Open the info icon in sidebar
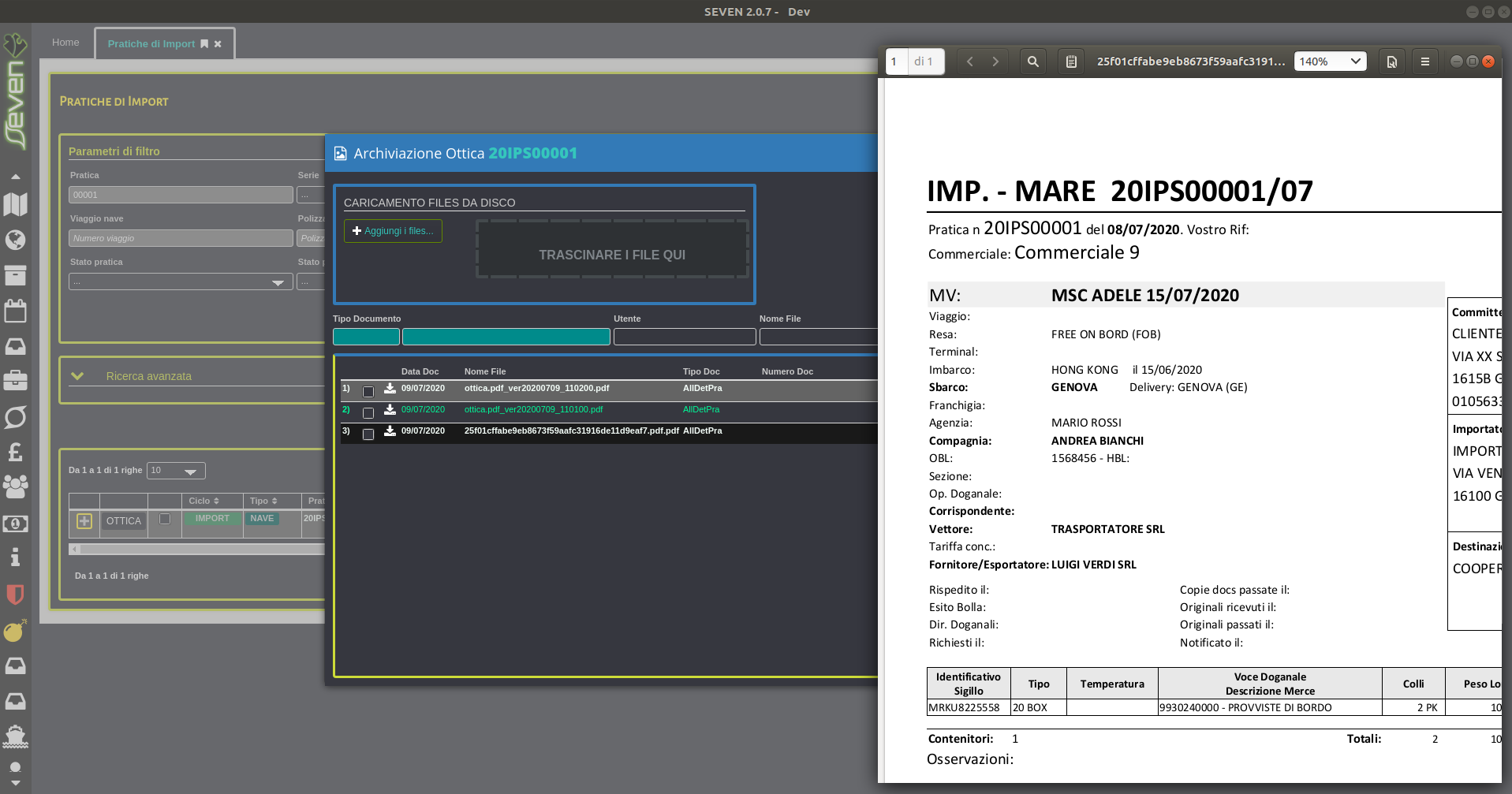This screenshot has width=1512, height=794. 15,557
